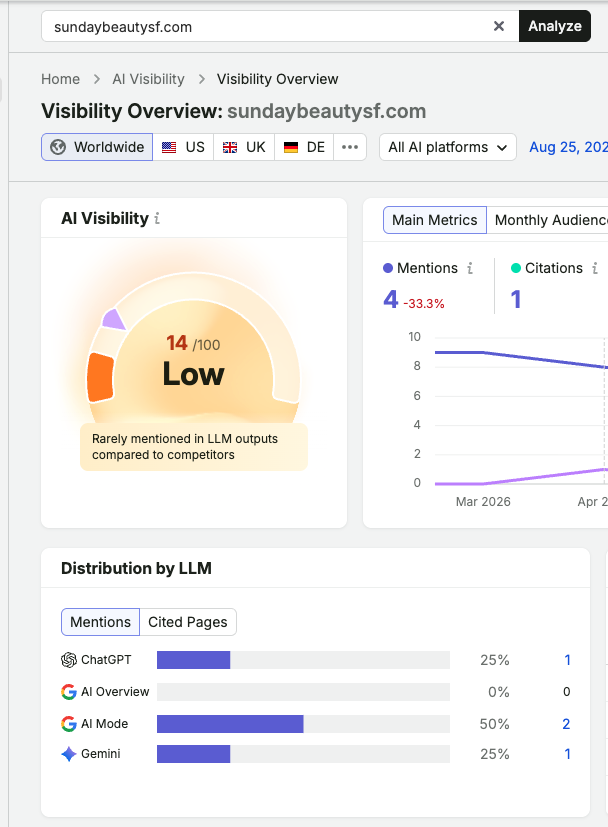Click the purple segment of visibility gauge
Image resolution: width=608 pixels, height=827 pixels.
pyautogui.click(x=114, y=320)
